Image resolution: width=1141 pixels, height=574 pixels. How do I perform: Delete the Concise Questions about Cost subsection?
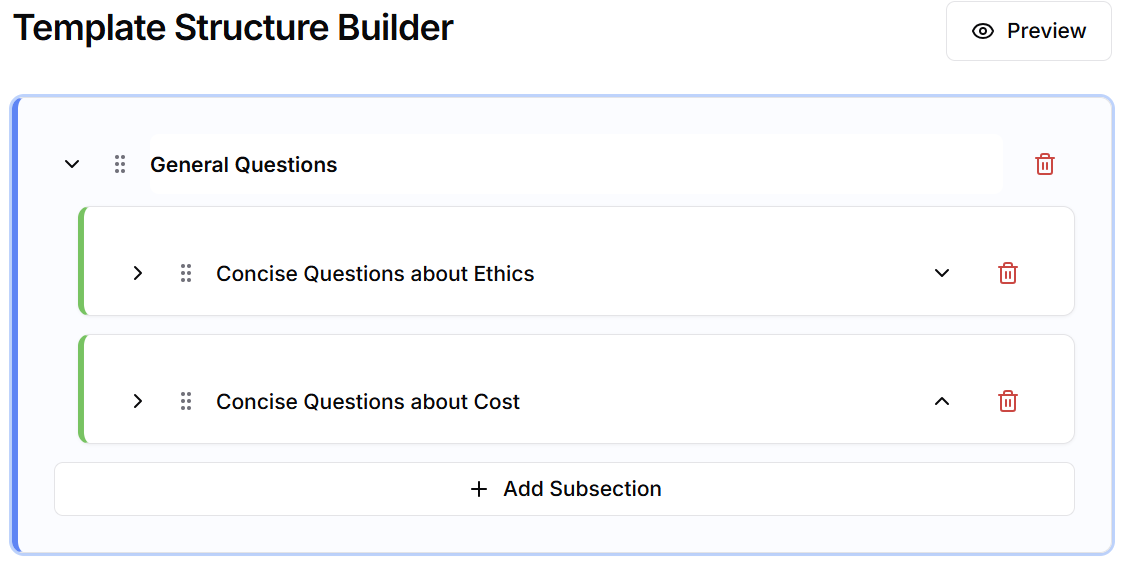tap(1008, 401)
